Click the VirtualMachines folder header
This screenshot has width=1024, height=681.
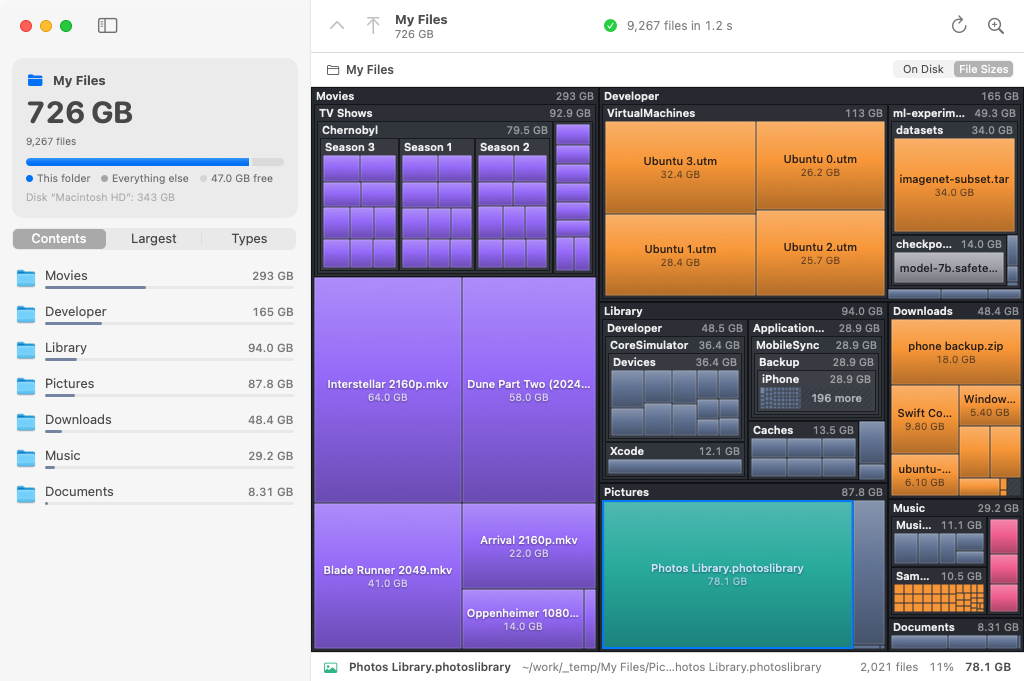pos(744,113)
